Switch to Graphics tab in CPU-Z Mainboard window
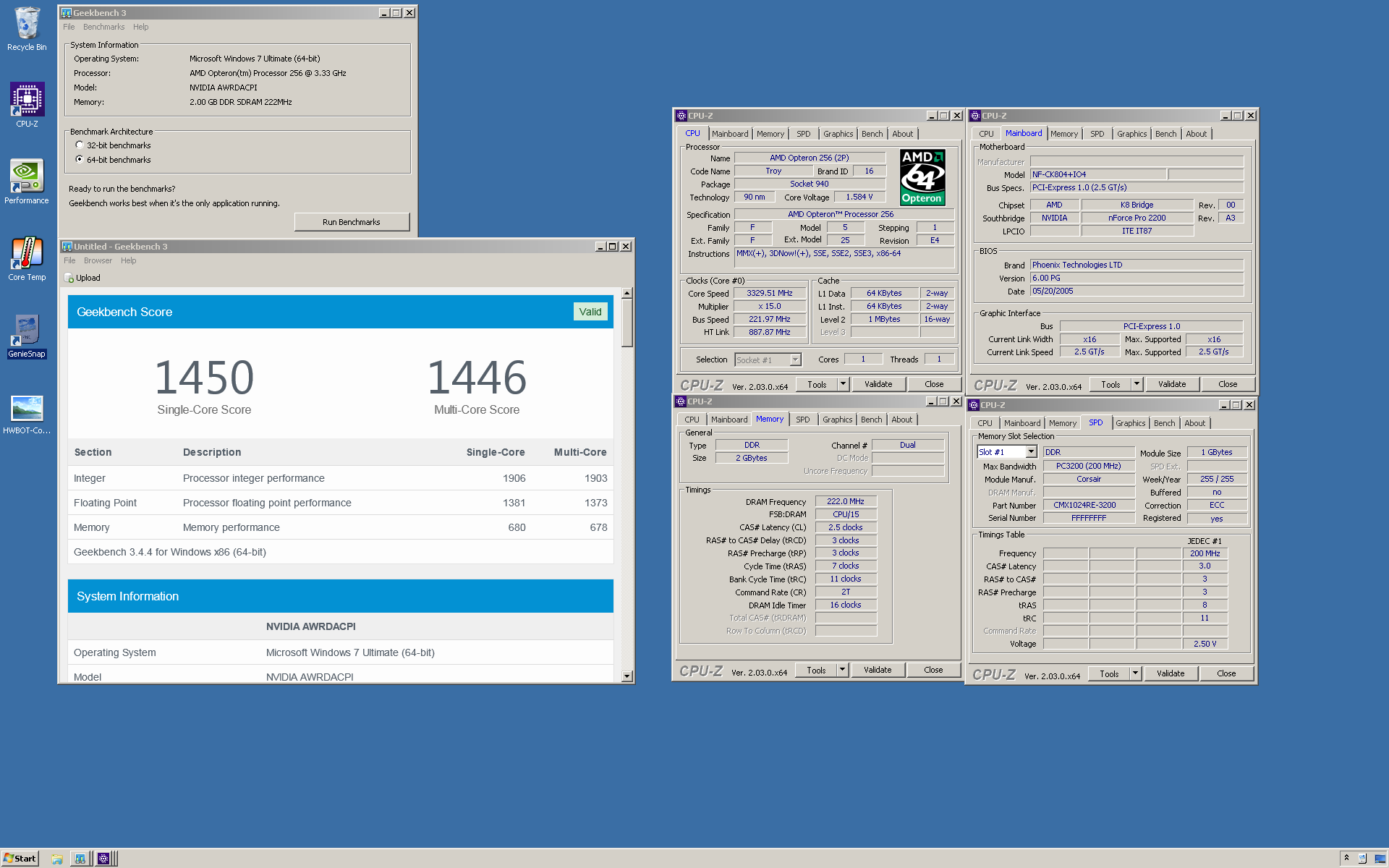Image resolution: width=1389 pixels, height=868 pixels. point(1131,134)
